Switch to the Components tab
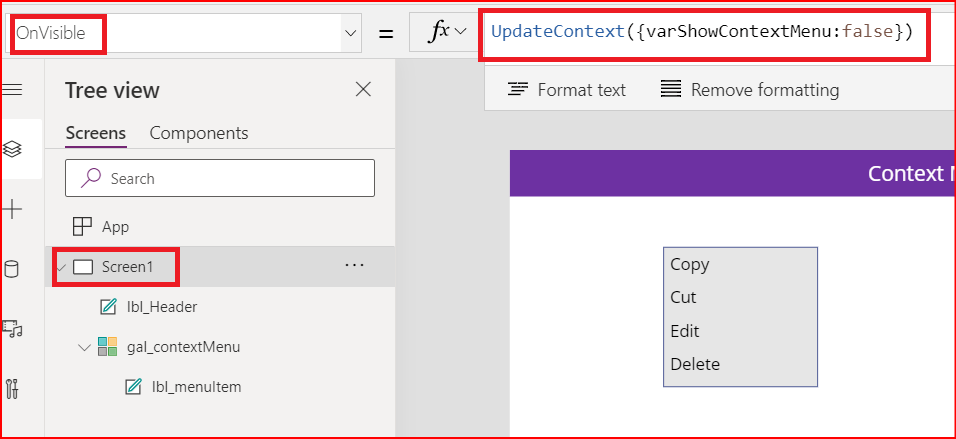956x439 pixels. [199, 133]
